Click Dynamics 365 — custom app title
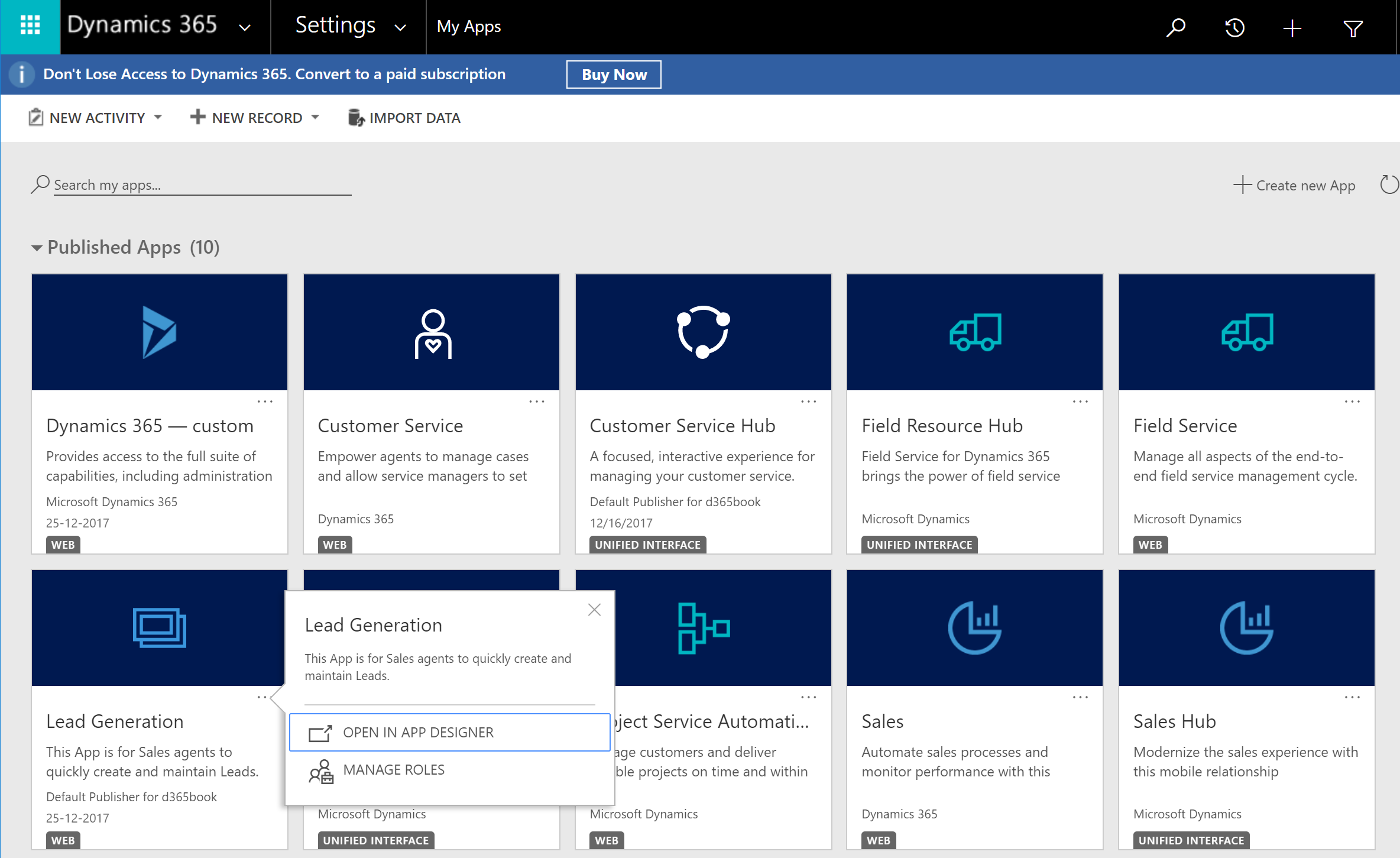The image size is (1400, 858). [x=150, y=426]
